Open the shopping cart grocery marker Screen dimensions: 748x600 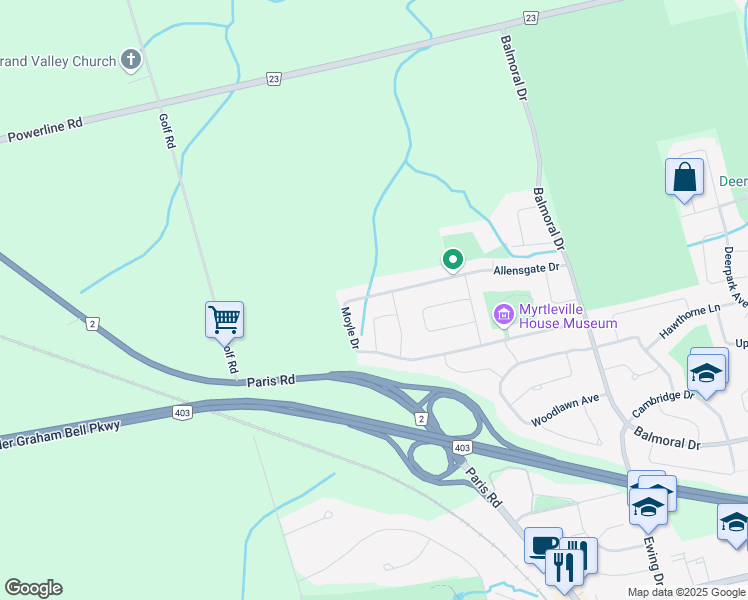pos(225,322)
